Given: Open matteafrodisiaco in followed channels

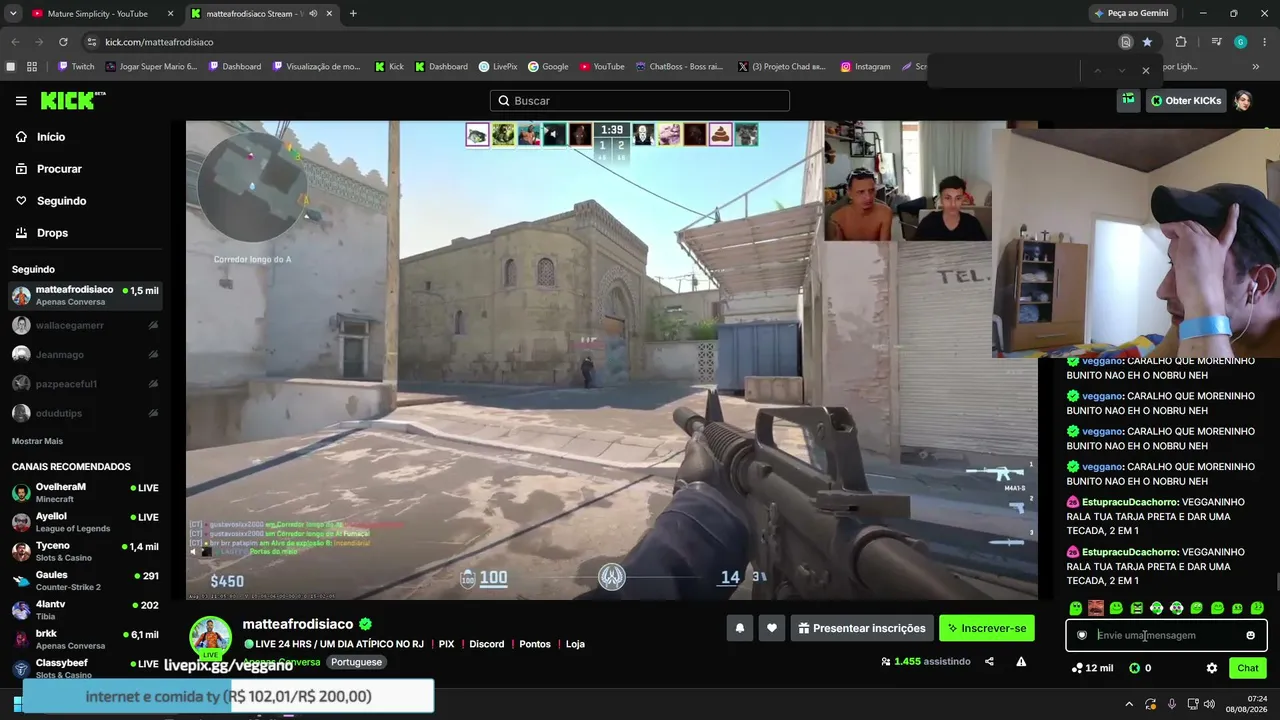Looking at the screenshot, I should pos(85,296).
